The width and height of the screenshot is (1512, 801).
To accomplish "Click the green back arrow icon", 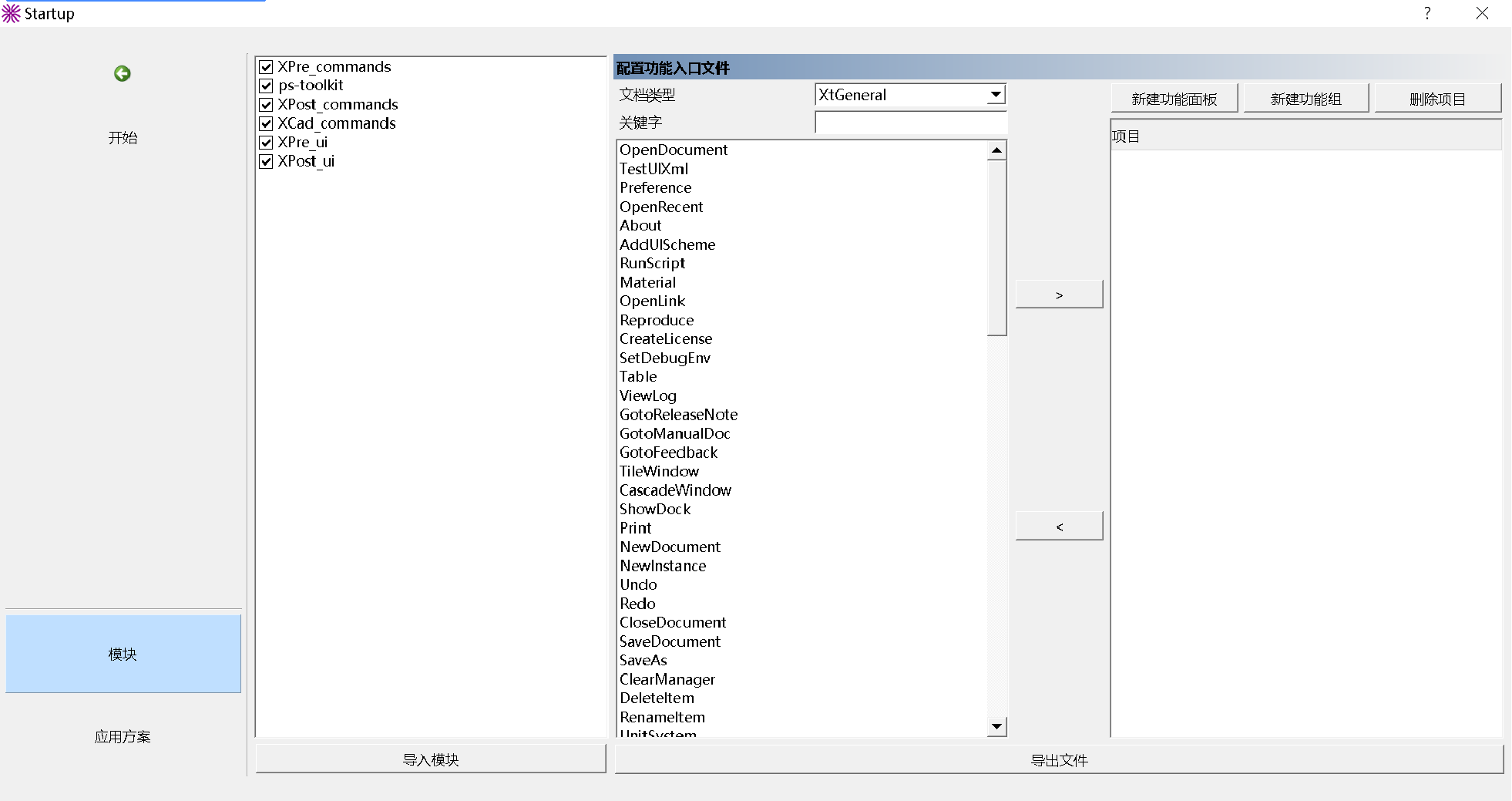I will coord(122,73).
